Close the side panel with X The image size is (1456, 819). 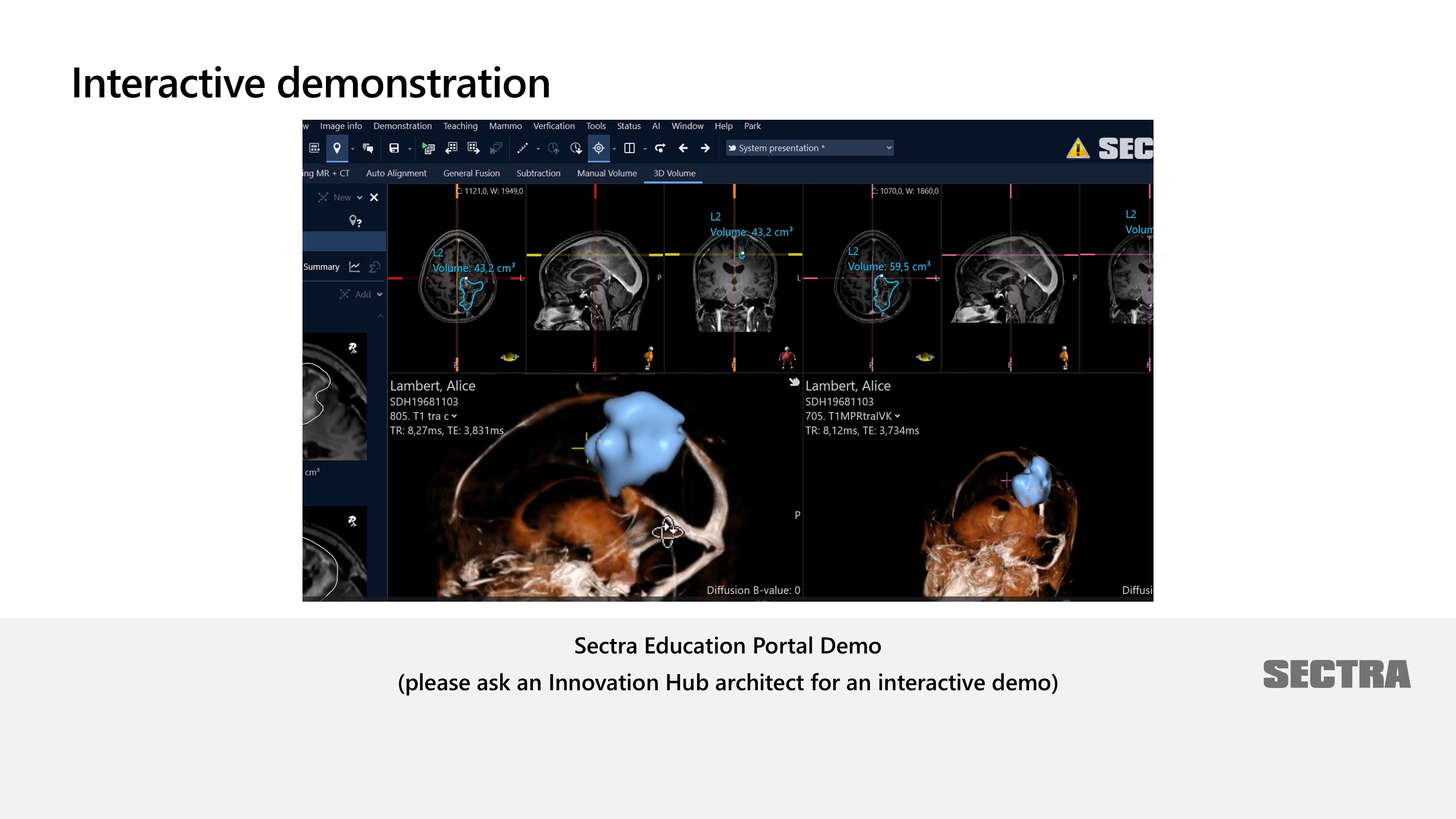[373, 197]
